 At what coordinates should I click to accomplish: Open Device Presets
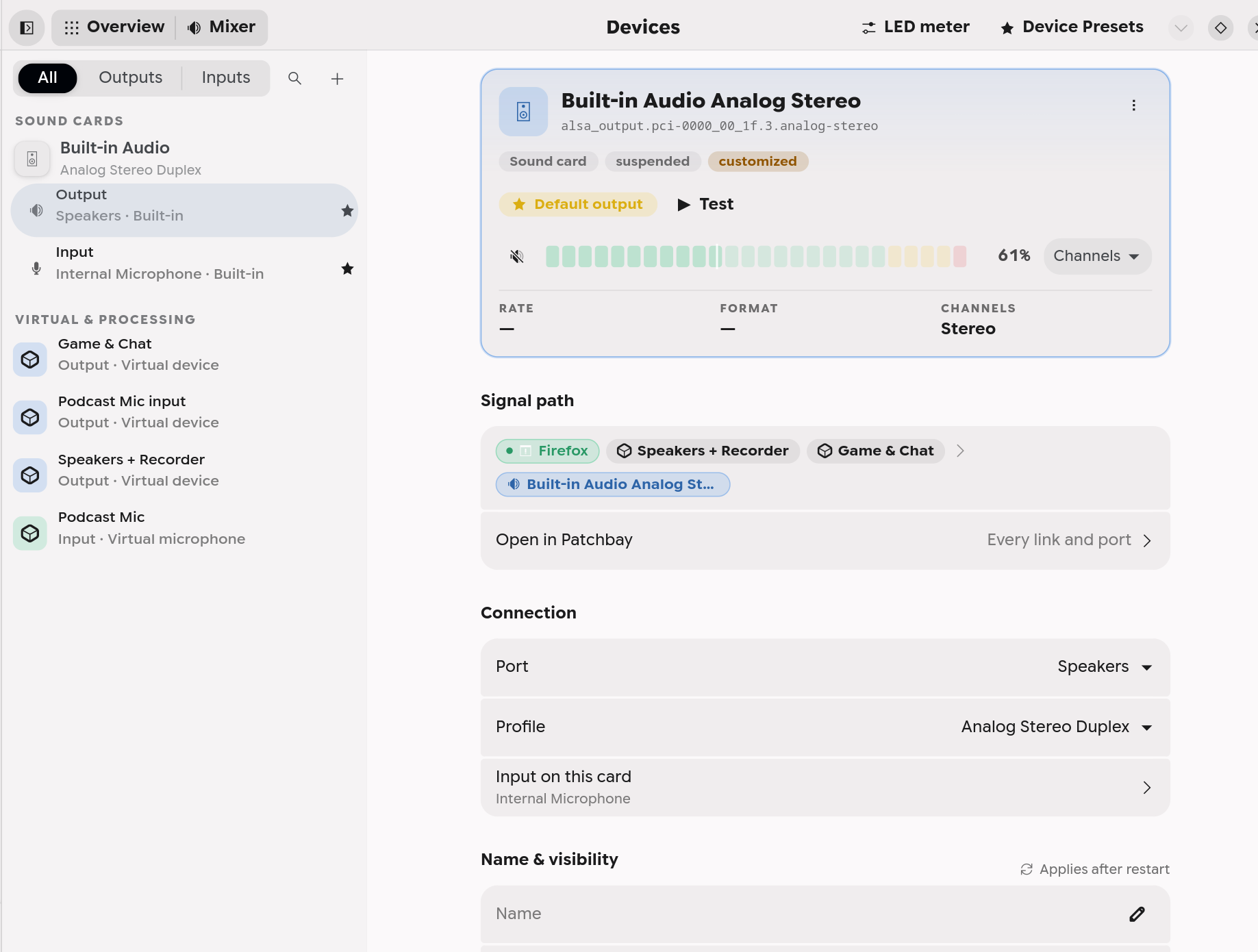(x=1072, y=27)
